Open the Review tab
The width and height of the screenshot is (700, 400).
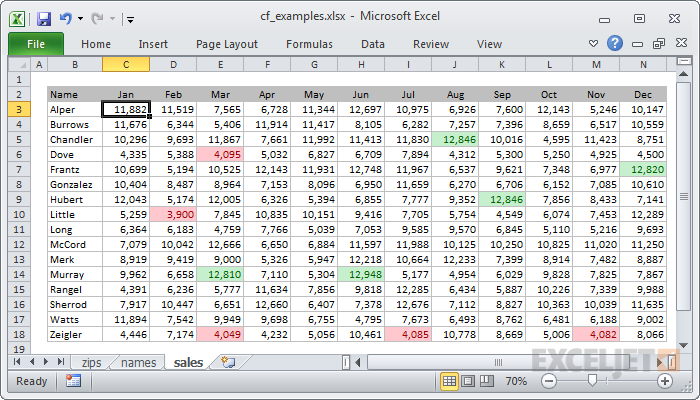pyautogui.click(x=431, y=44)
